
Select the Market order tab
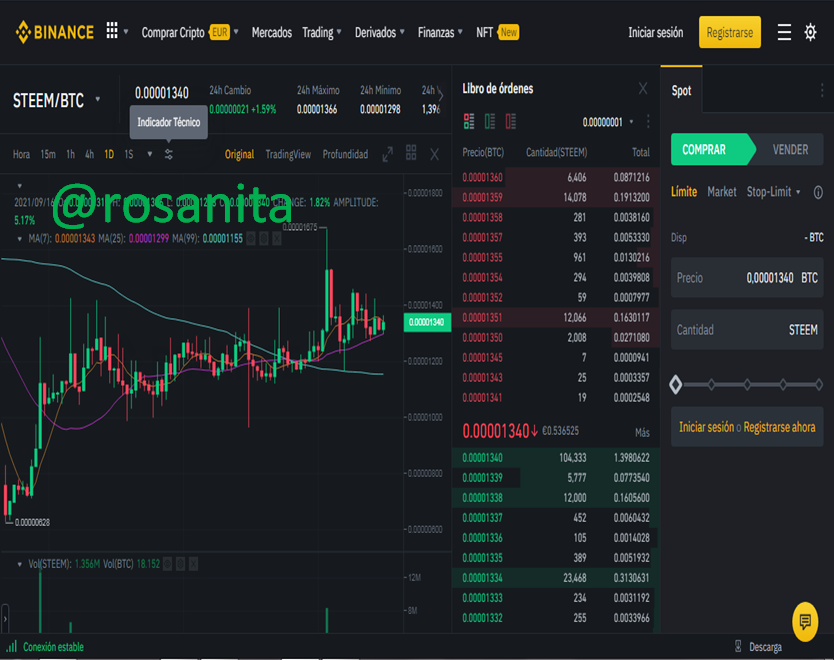coord(722,192)
